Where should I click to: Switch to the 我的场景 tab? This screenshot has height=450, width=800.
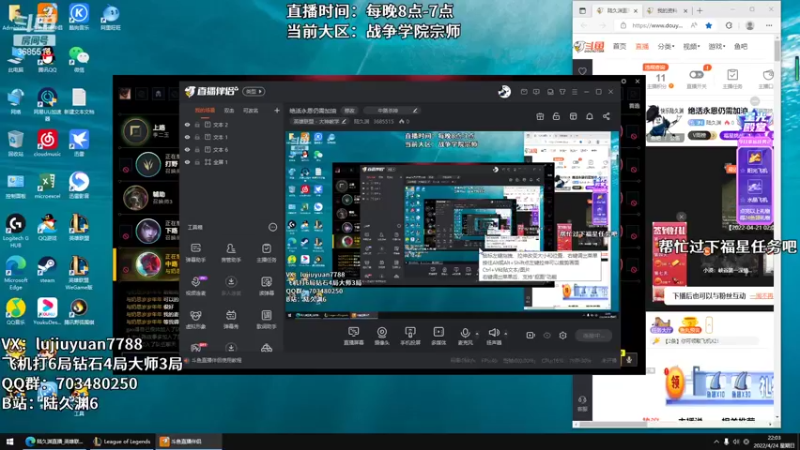(205, 110)
